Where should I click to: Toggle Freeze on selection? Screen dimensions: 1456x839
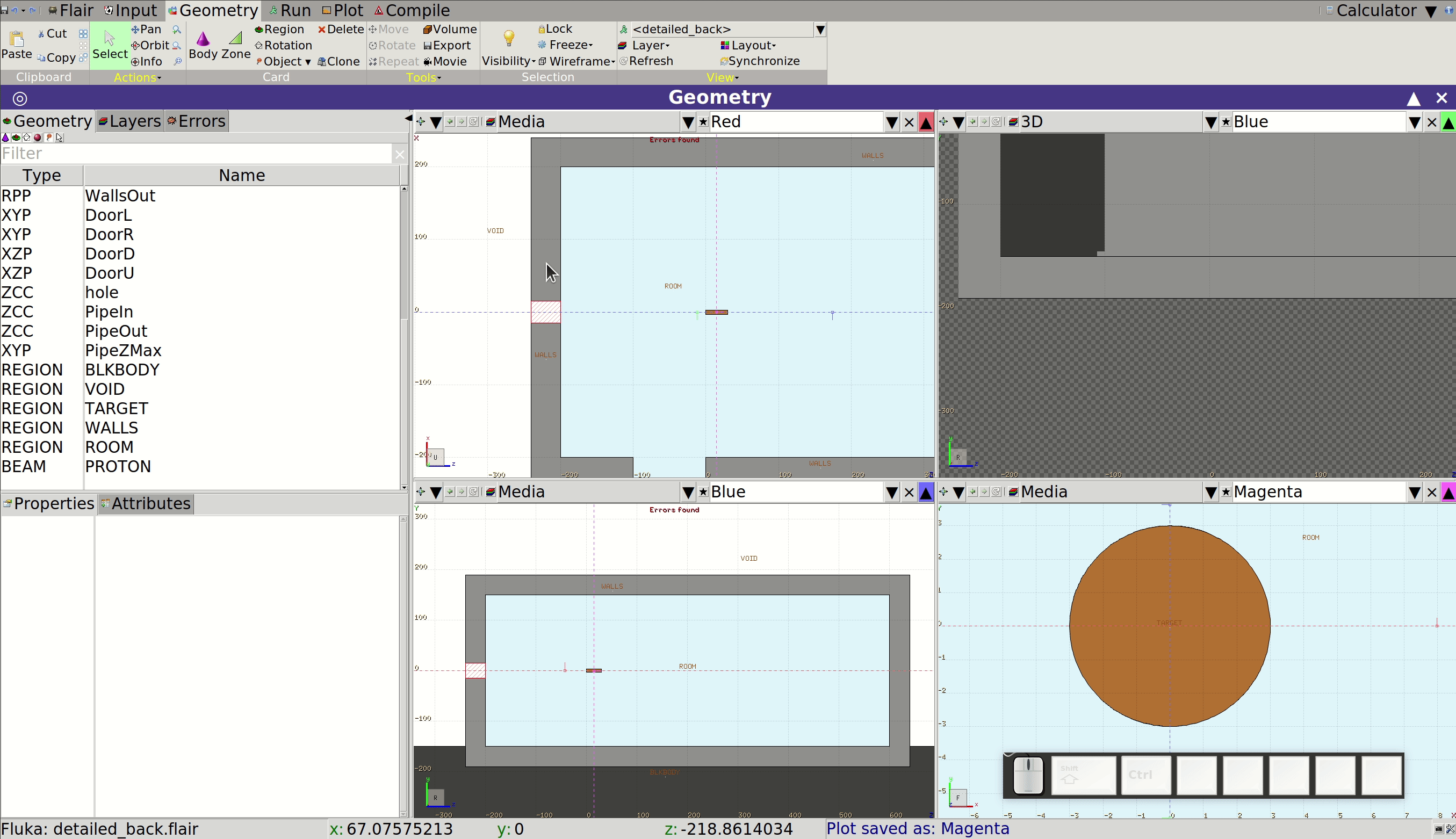coord(565,45)
